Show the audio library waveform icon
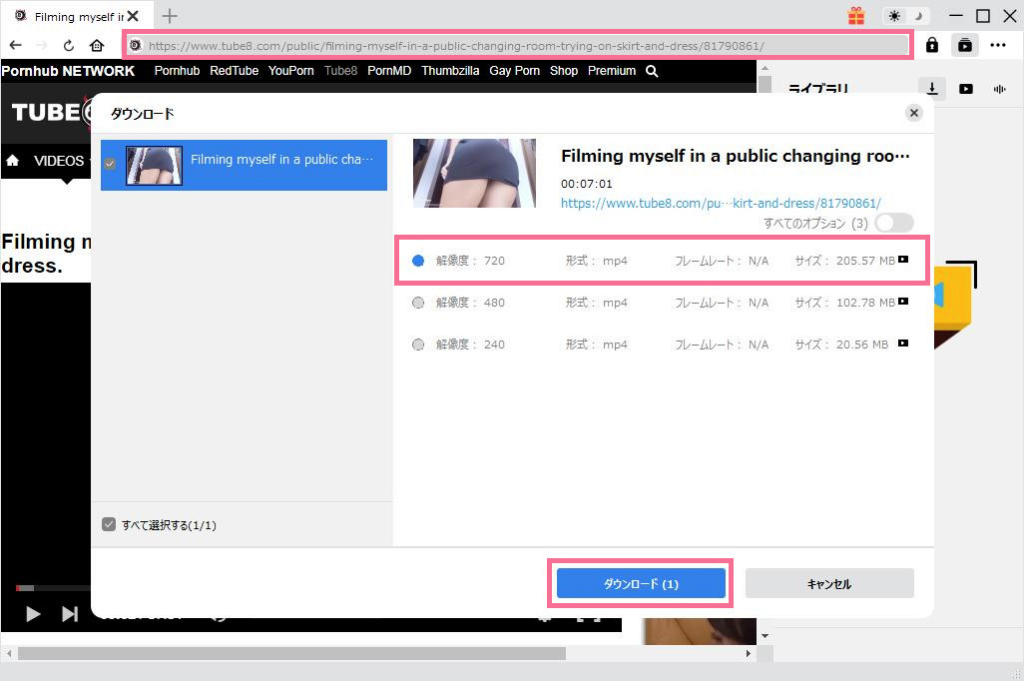1024x681 pixels. point(999,89)
